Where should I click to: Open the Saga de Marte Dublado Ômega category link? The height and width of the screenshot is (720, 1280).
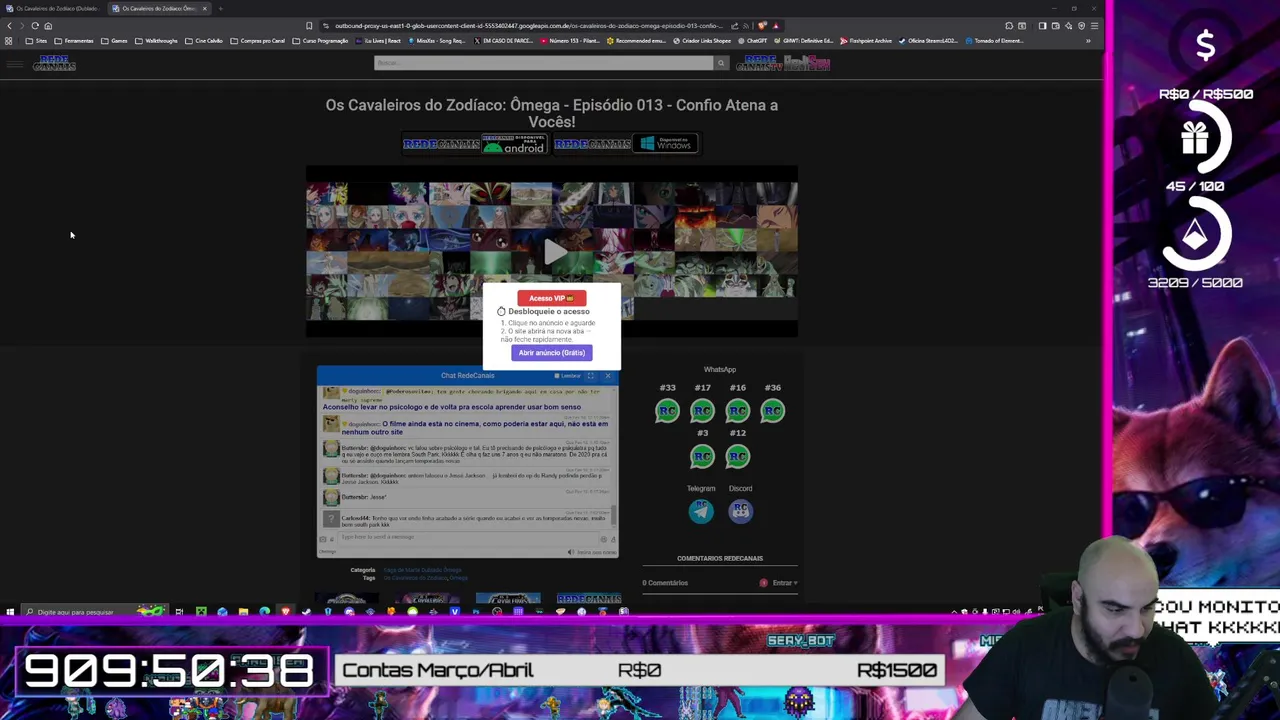tap(425, 570)
